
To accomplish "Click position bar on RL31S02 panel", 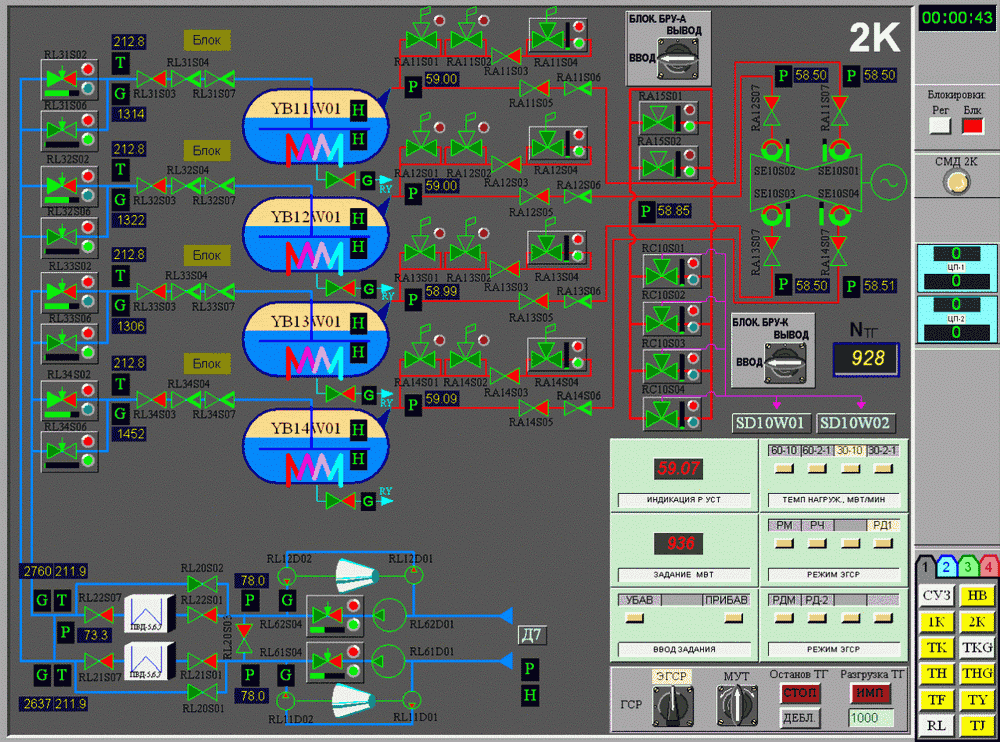I will 61,93.
